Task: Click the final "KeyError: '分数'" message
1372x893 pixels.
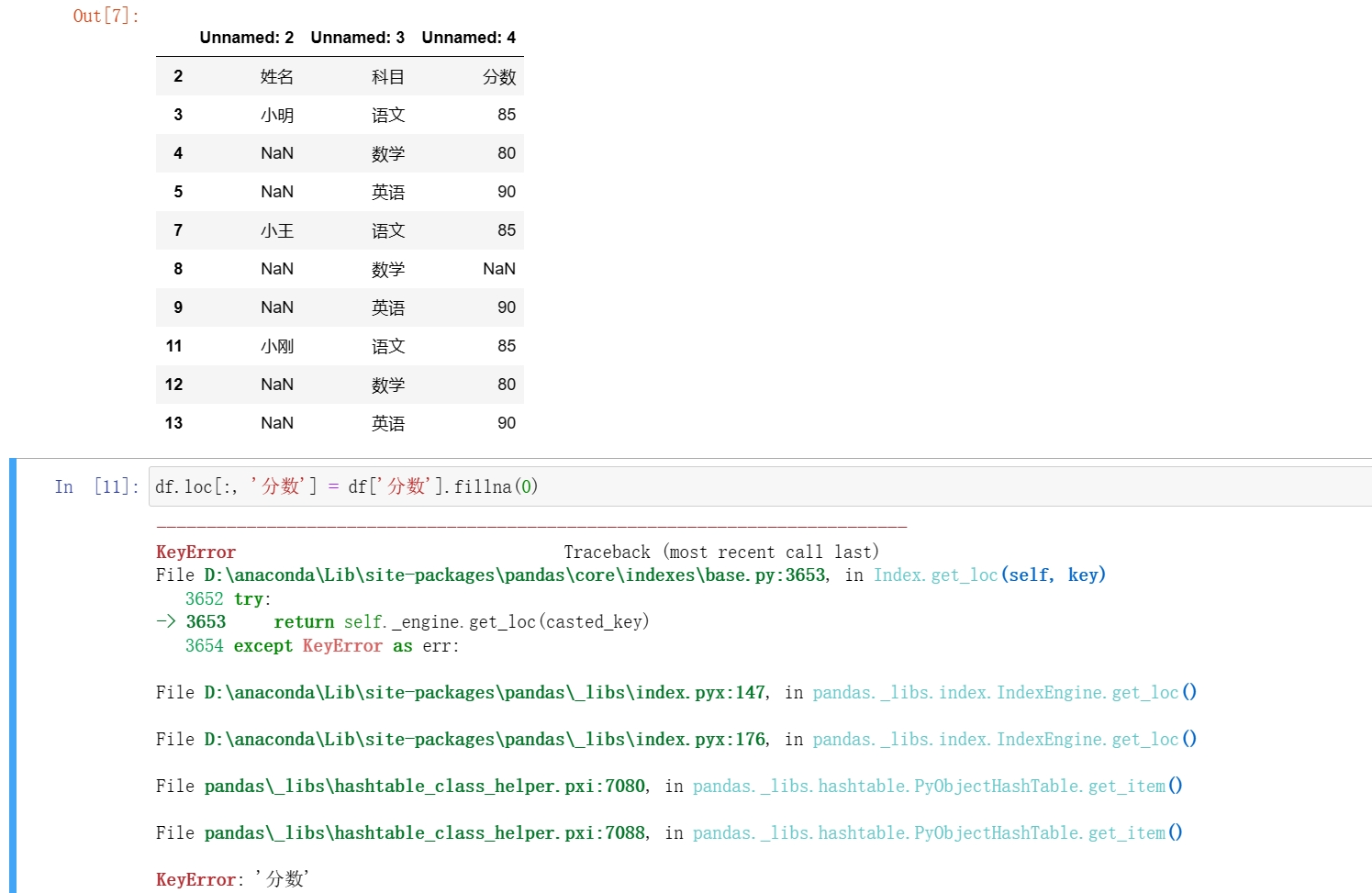Action: coord(232,879)
